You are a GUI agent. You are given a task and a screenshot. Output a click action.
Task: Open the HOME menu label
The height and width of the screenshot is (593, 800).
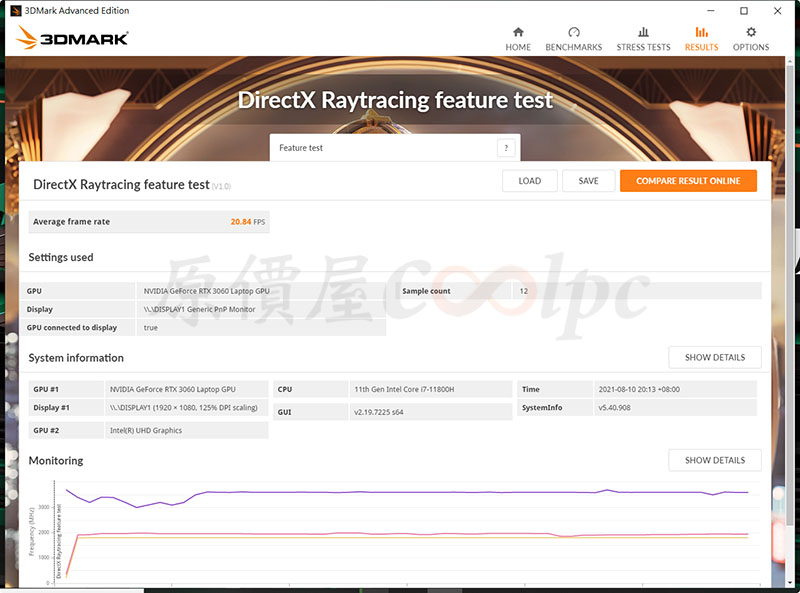(x=518, y=47)
